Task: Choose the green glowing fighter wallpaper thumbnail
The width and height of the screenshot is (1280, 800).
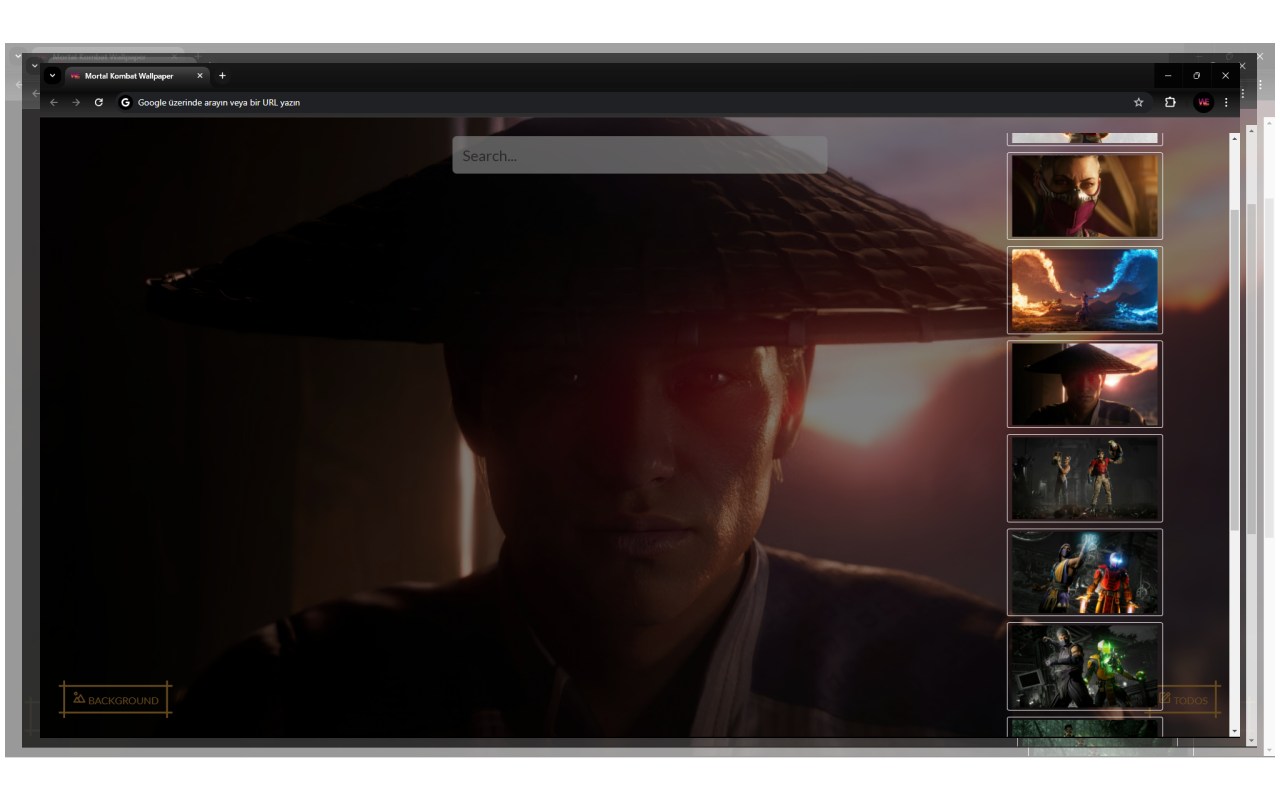Action: pos(1085,666)
